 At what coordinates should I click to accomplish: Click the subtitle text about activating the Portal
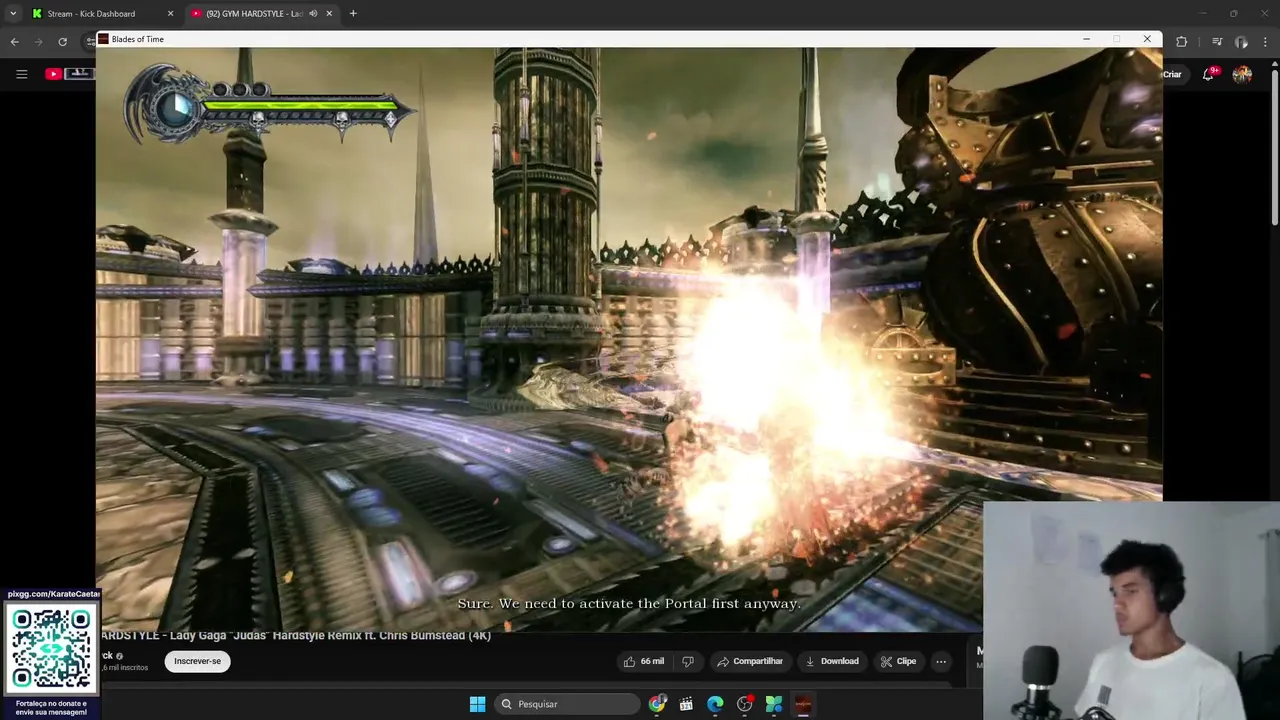click(629, 604)
